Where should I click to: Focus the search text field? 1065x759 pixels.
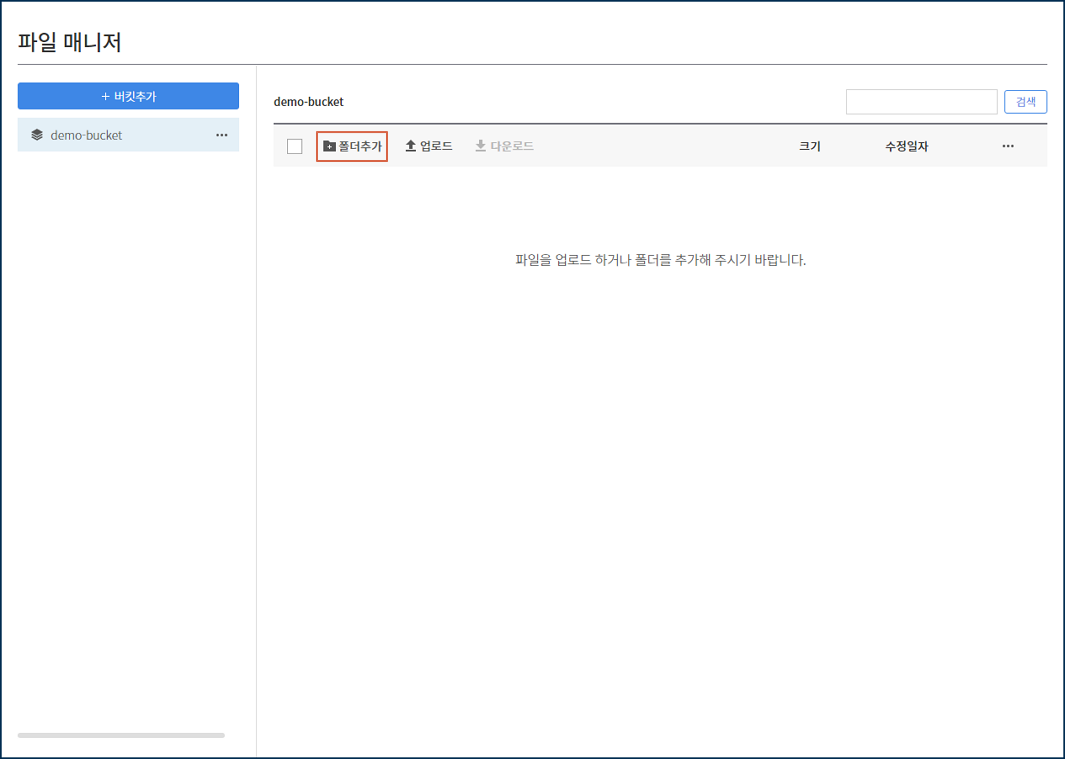921,102
